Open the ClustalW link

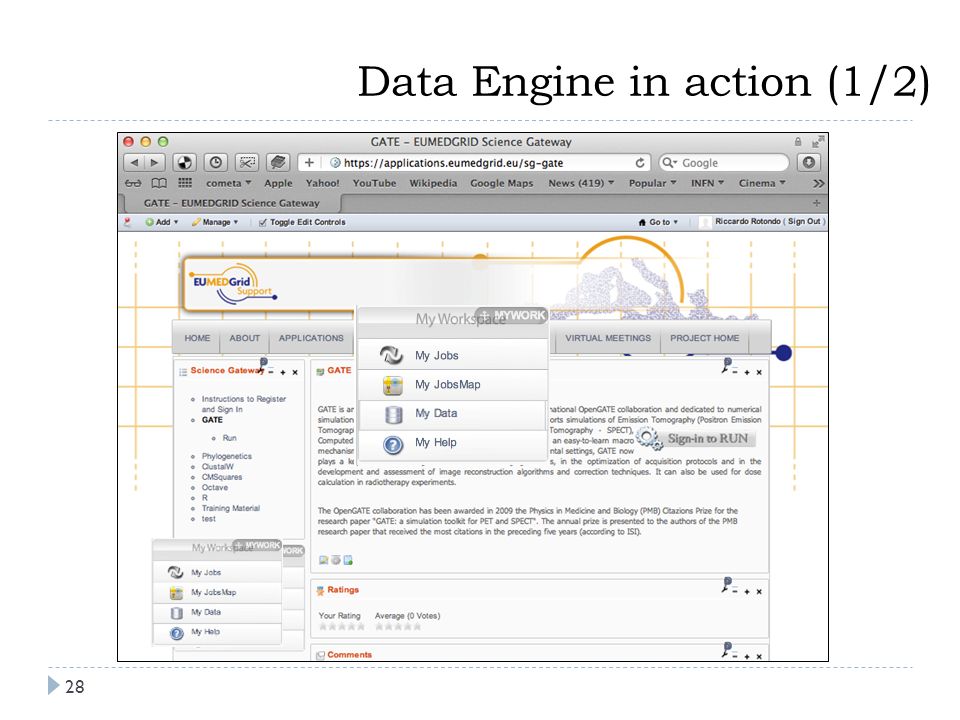click(217, 467)
